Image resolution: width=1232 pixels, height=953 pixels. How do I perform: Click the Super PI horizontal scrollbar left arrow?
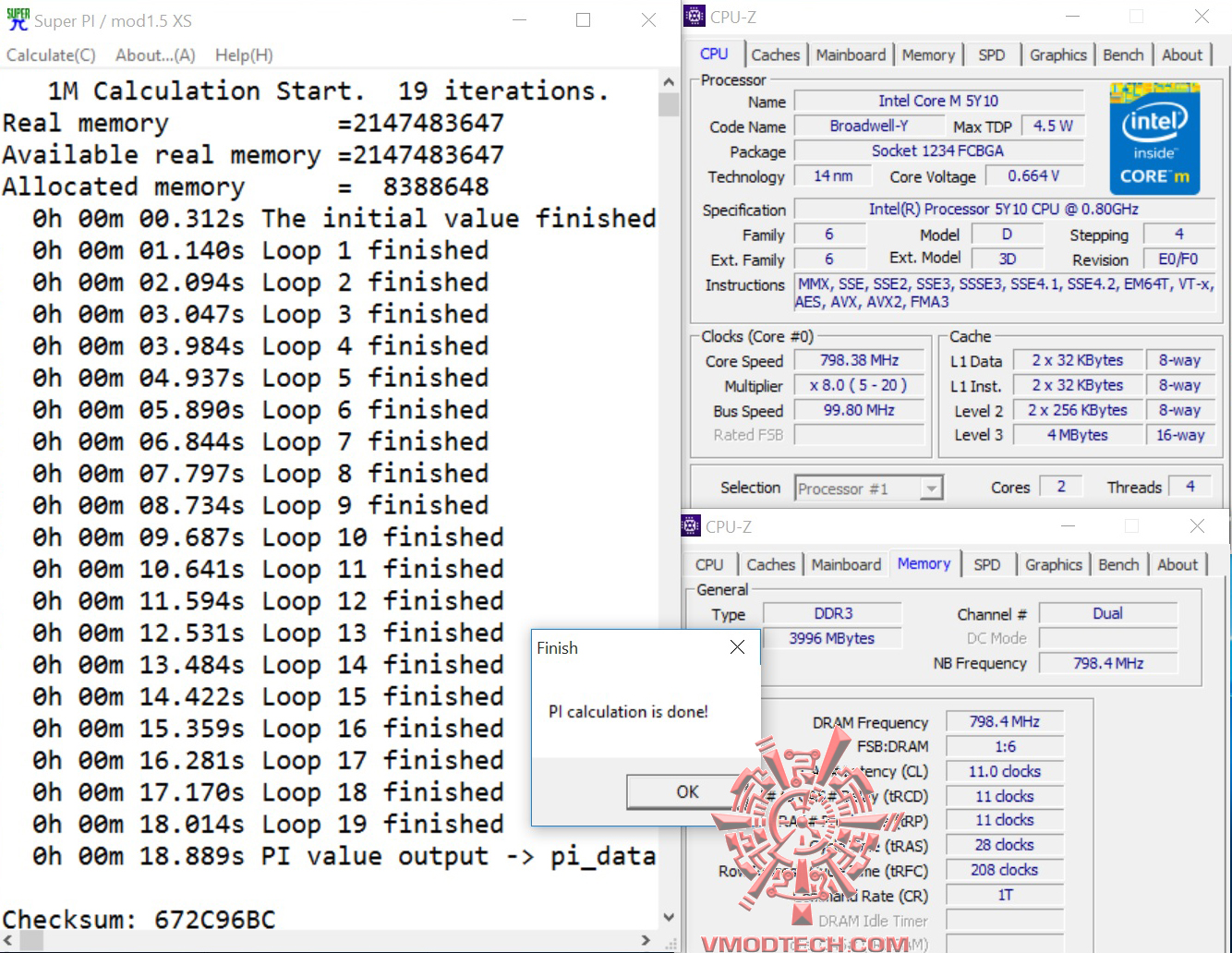coord(9,941)
